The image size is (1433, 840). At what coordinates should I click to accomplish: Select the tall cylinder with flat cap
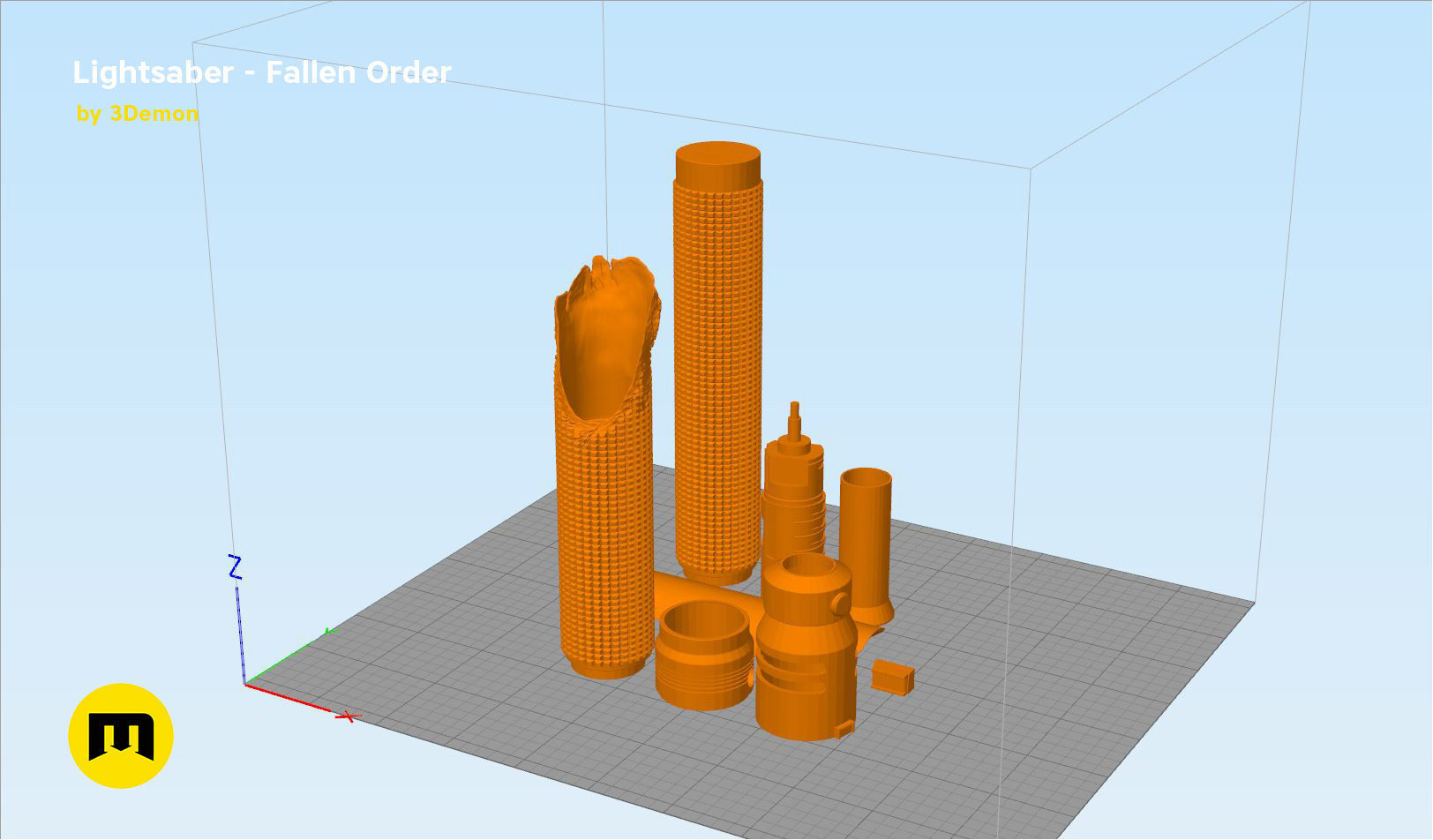718,362
